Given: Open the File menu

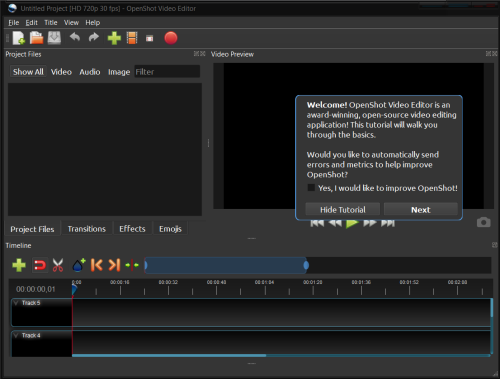Looking at the screenshot, I should (14, 23).
